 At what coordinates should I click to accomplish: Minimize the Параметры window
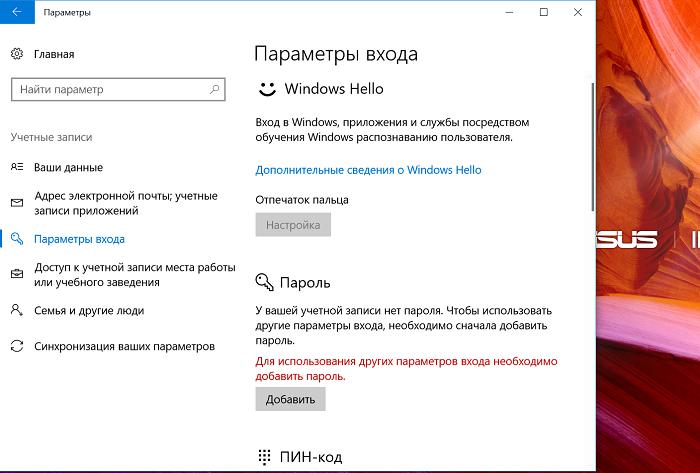click(509, 12)
